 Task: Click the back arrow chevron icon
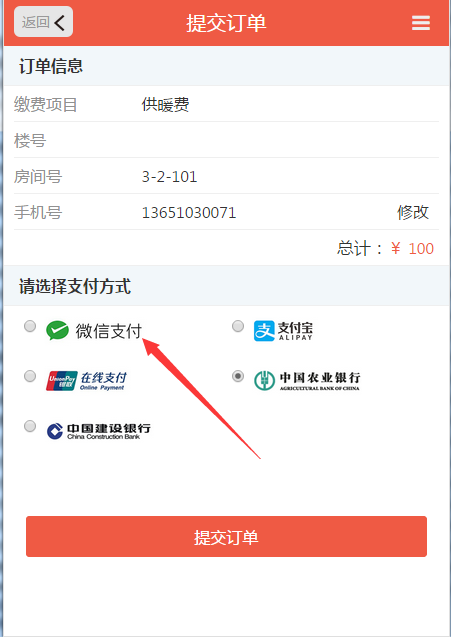coord(60,23)
